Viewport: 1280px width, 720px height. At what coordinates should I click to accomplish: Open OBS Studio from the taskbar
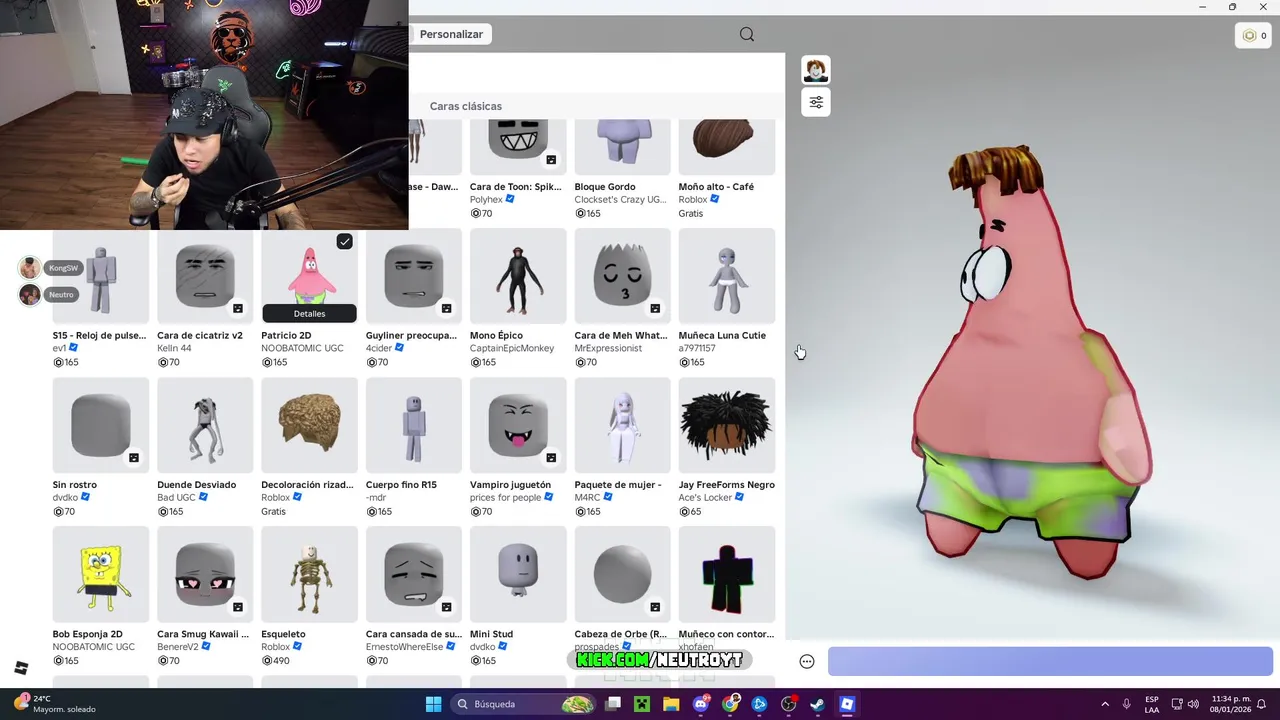tap(789, 704)
